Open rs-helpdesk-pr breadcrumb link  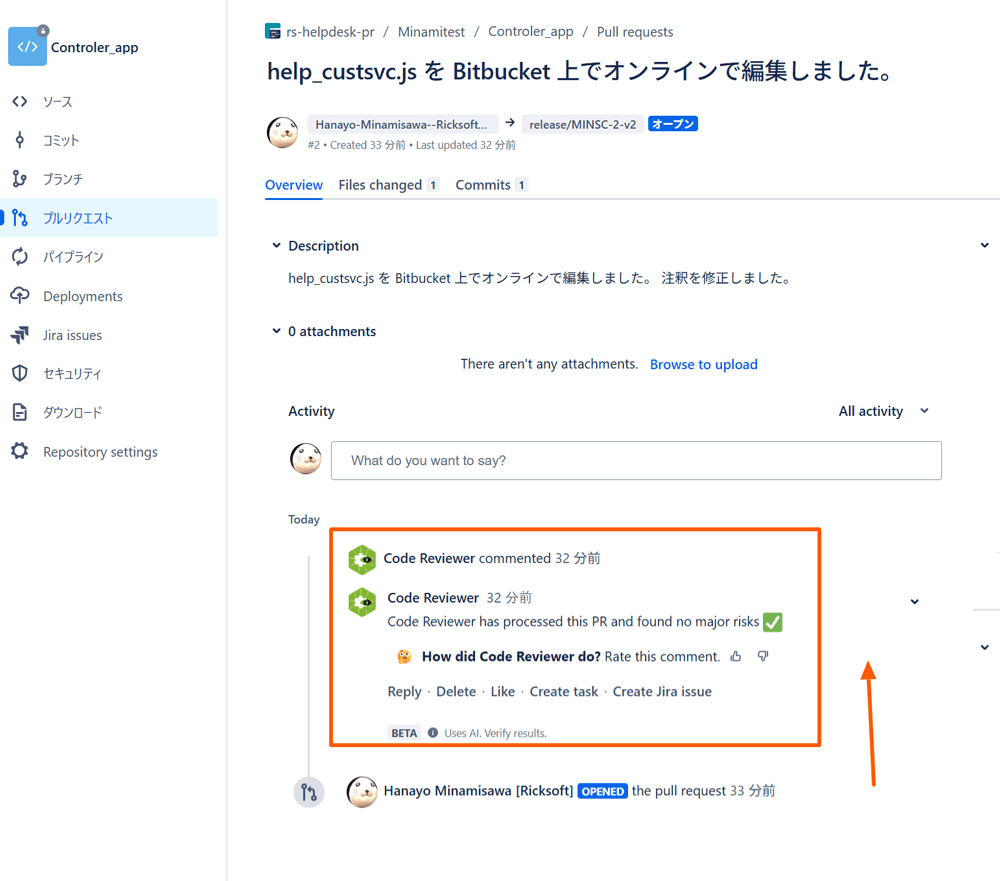click(x=330, y=32)
